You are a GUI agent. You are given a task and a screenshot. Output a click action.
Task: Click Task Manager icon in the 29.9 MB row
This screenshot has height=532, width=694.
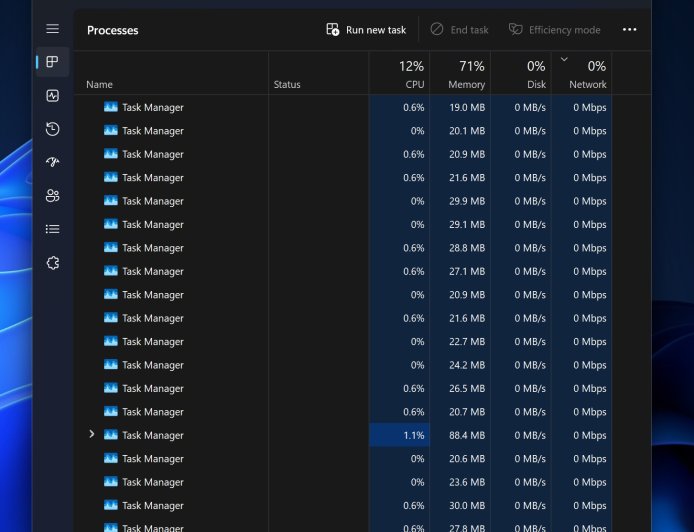point(111,200)
